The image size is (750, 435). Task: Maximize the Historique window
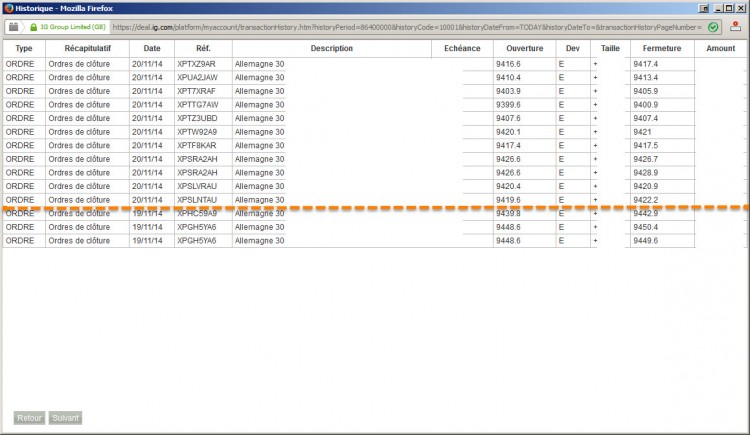tap(728, 8)
